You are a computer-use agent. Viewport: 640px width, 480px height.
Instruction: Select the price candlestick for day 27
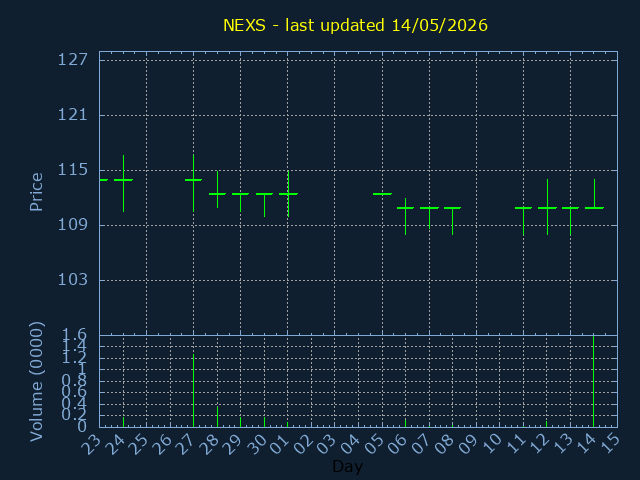tap(193, 183)
